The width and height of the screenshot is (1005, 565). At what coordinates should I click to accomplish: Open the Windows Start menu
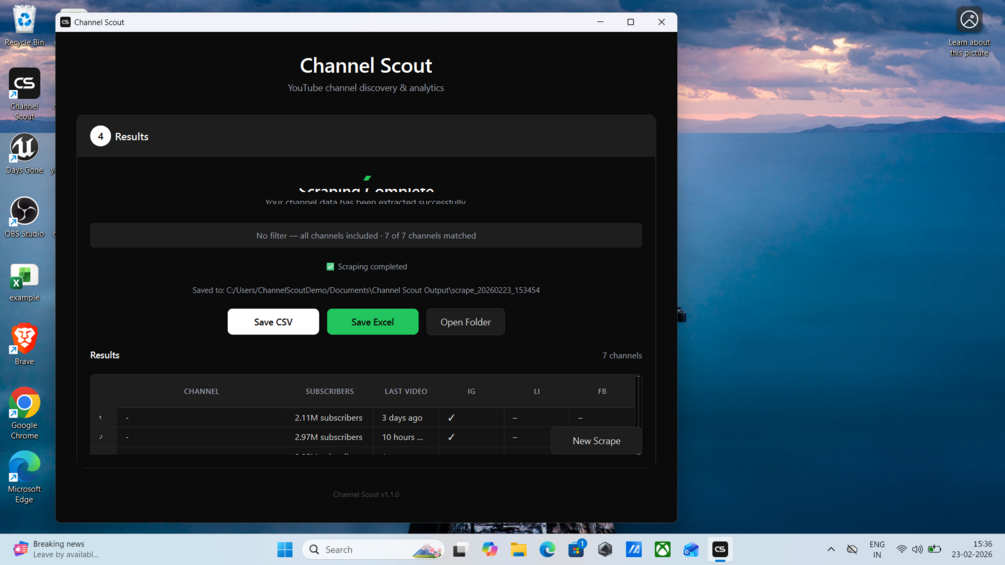pos(285,550)
